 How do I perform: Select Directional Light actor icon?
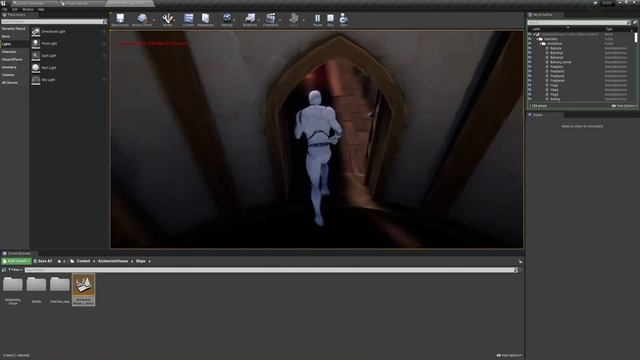click(36, 31)
